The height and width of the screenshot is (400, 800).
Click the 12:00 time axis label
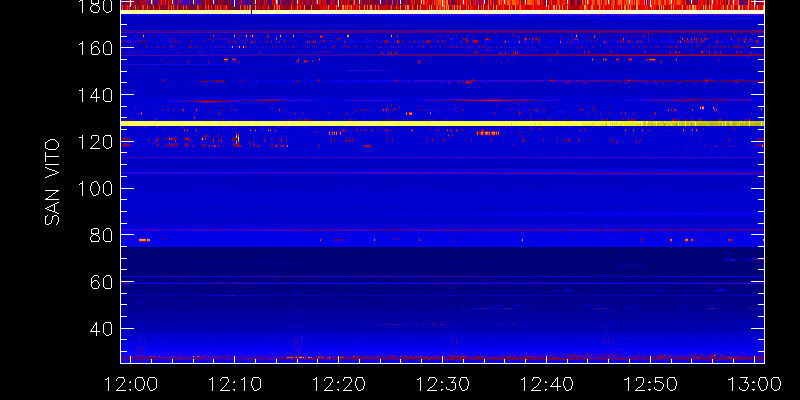[130, 383]
